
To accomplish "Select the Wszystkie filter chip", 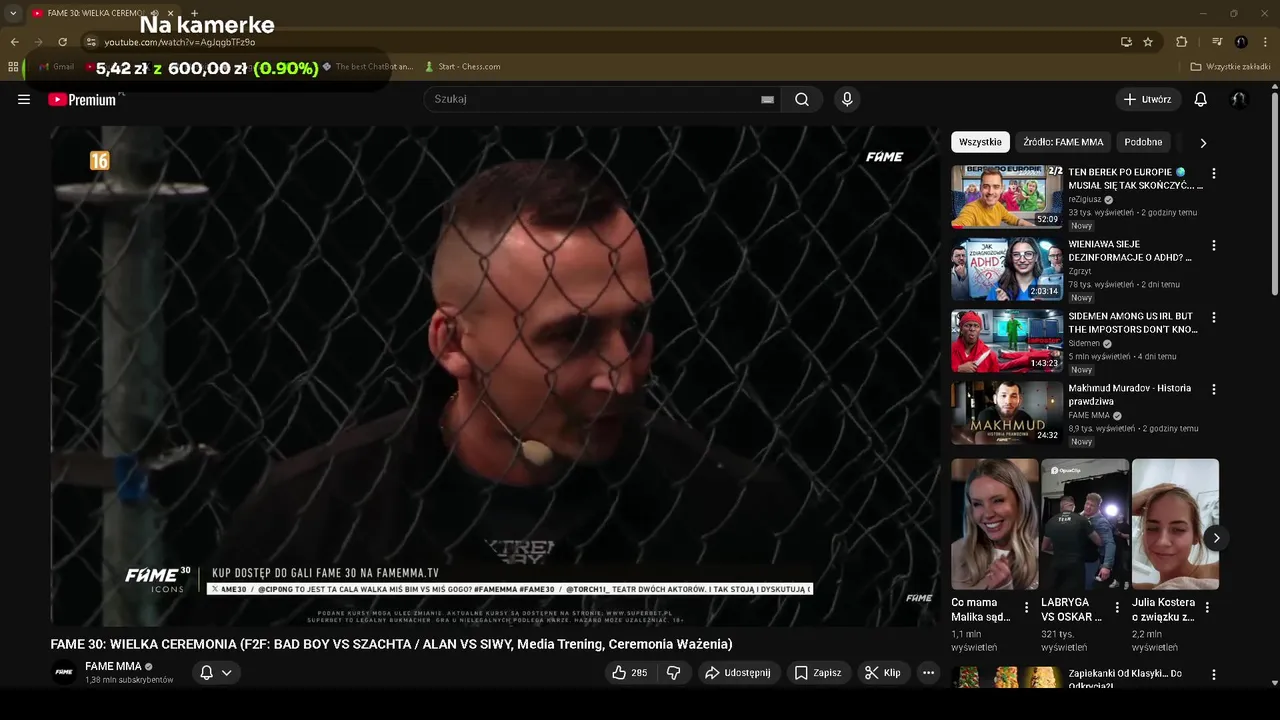I will (x=980, y=142).
